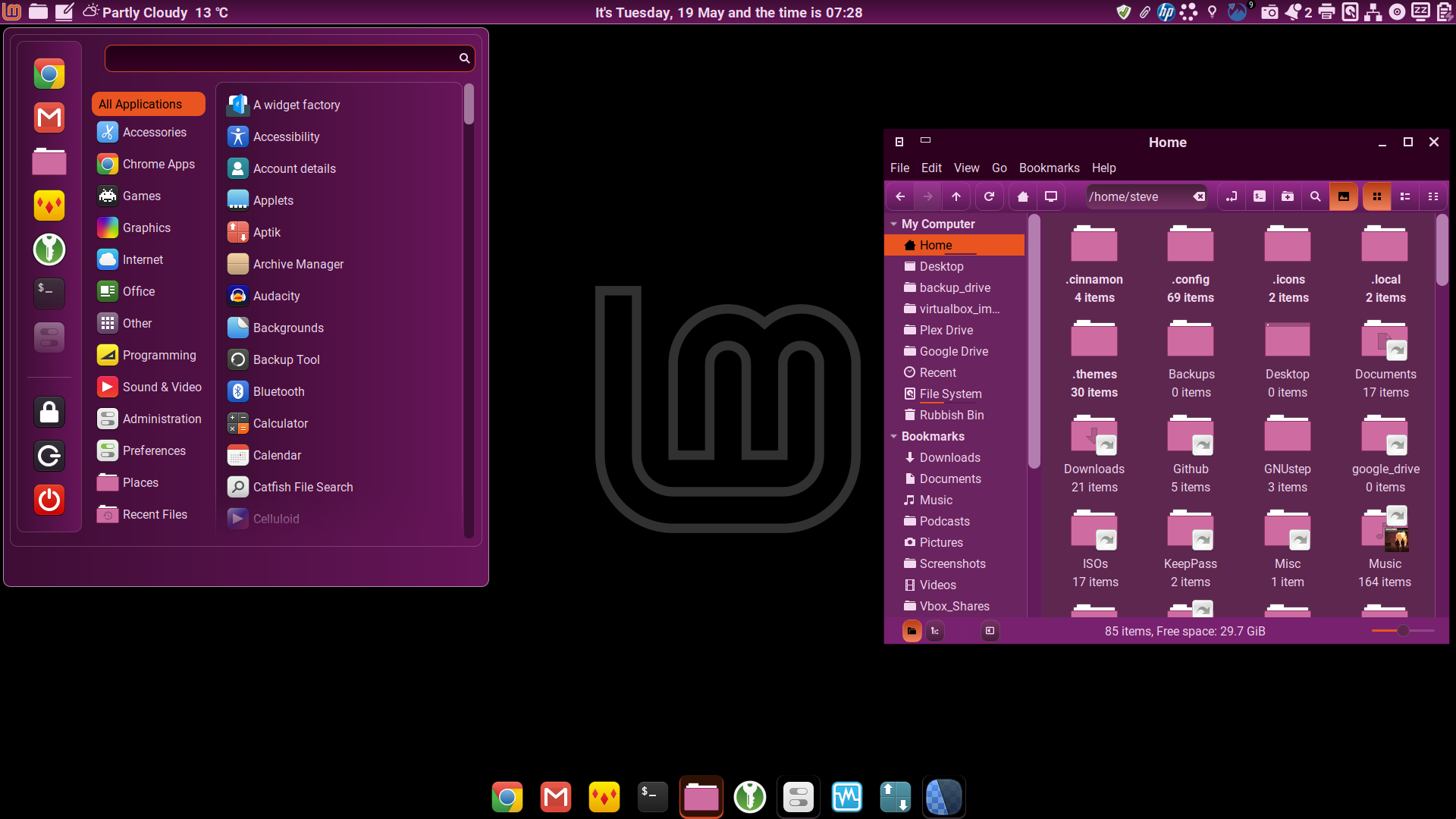Shut down via red power icon

click(x=49, y=500)
